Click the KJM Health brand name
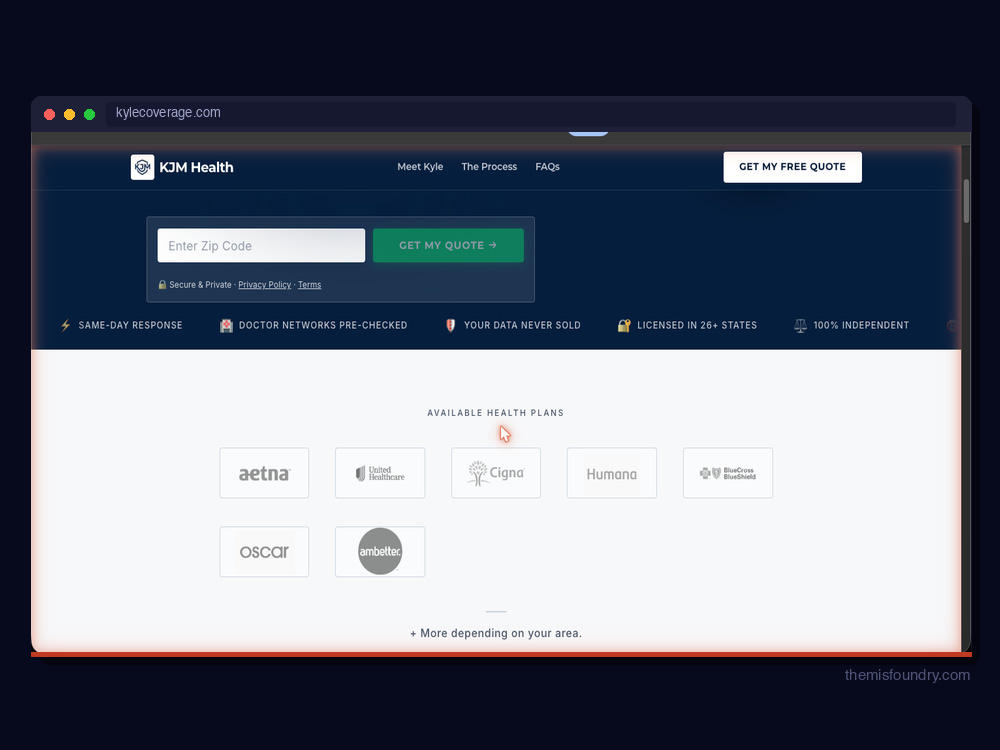 [x=196, y=167]
